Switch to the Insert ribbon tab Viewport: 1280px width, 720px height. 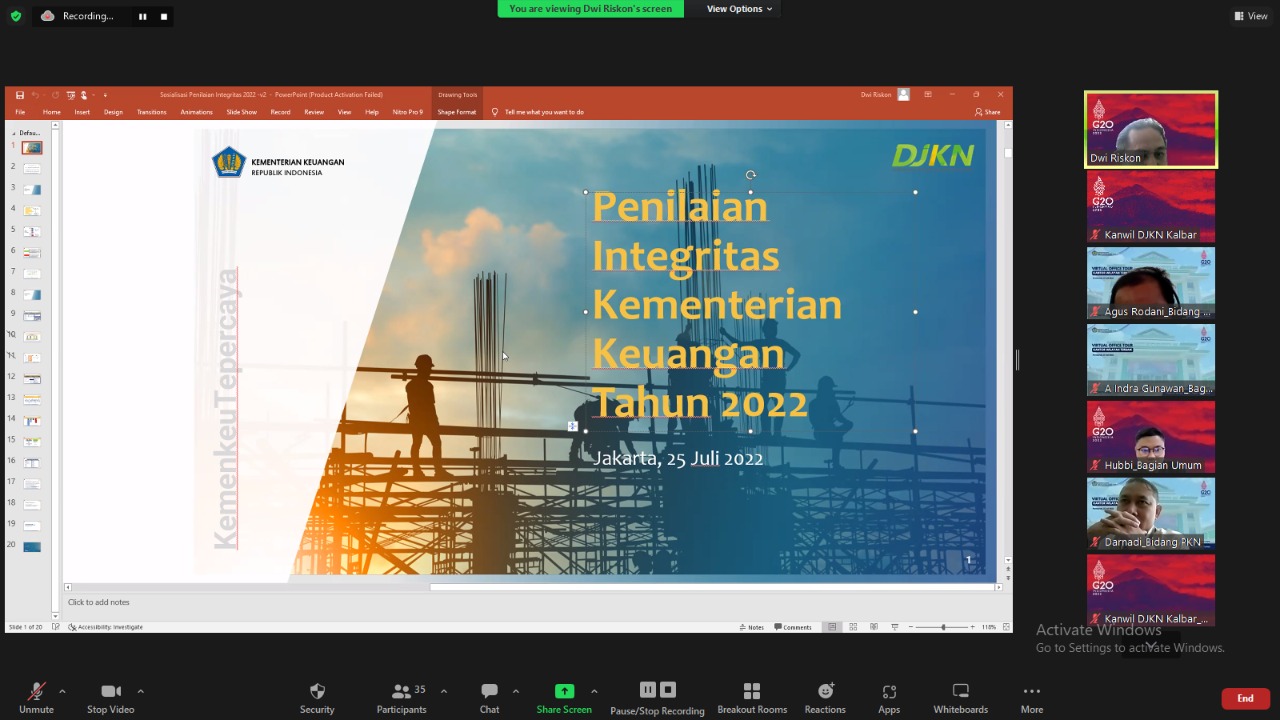(82, 112)
